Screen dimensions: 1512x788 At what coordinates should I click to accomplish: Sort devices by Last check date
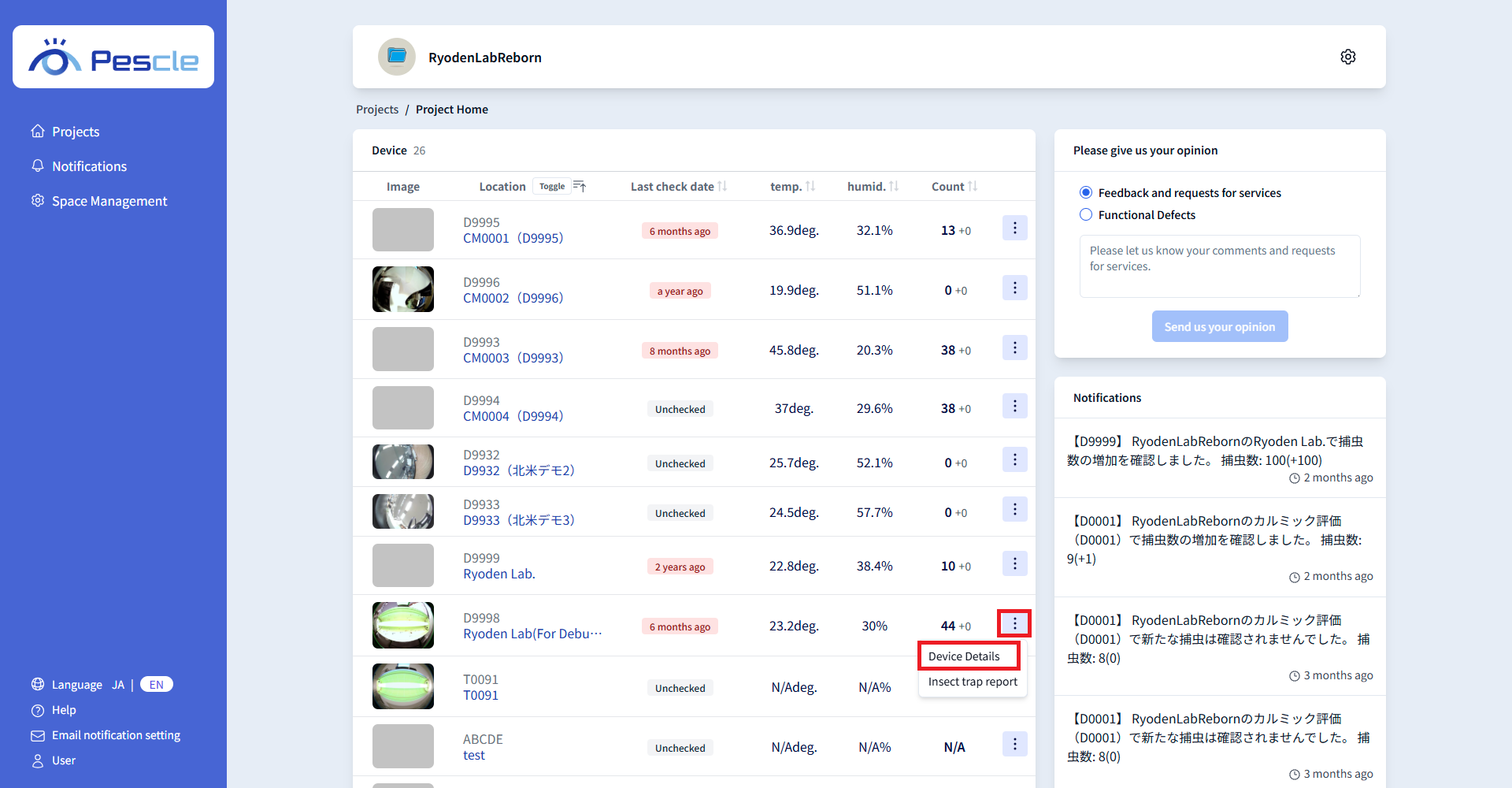[x=721, y=187]
